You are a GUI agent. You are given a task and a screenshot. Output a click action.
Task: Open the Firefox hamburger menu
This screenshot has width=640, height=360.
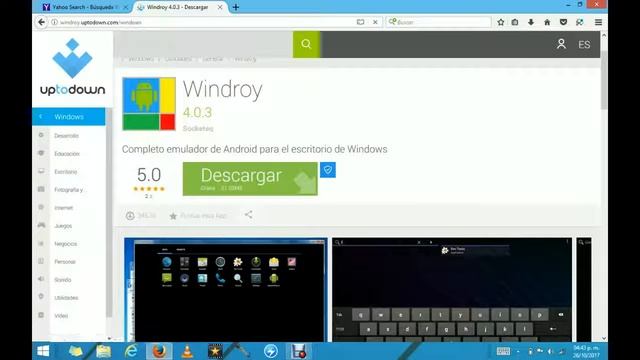pos(598,22)
